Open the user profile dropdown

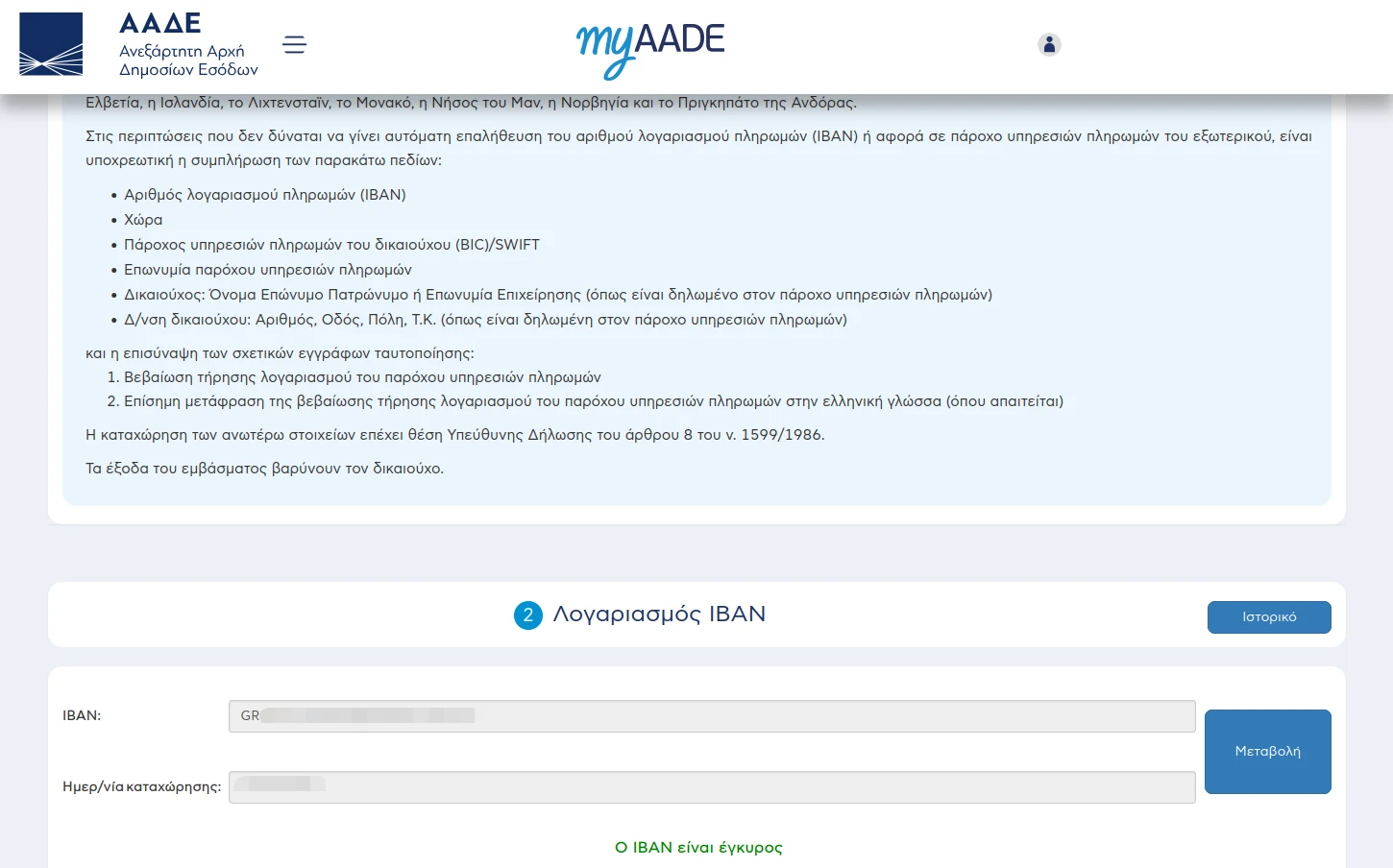[x=1048, y=44]
